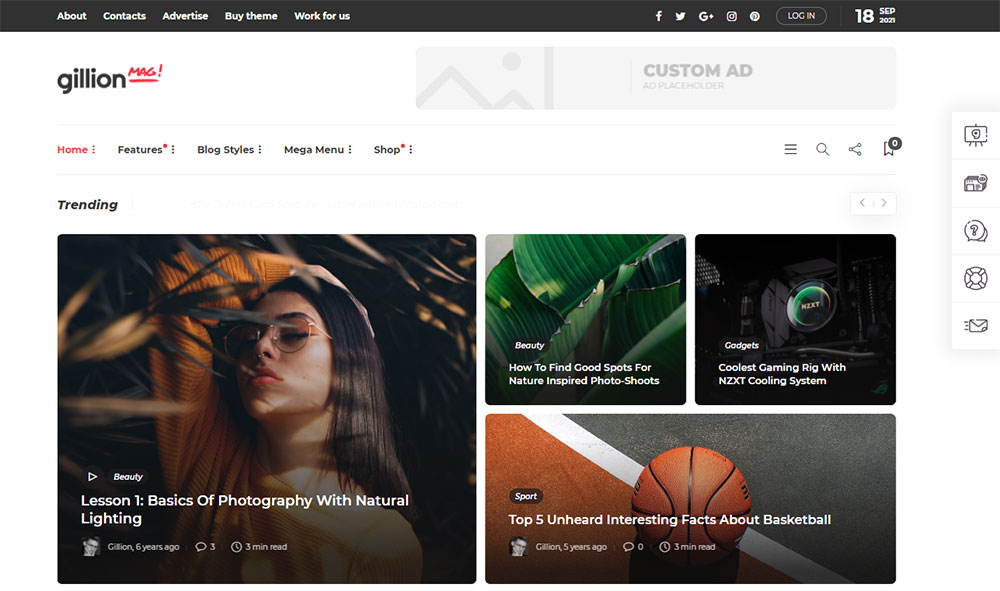Go to the Home menu item

[73, 149]
